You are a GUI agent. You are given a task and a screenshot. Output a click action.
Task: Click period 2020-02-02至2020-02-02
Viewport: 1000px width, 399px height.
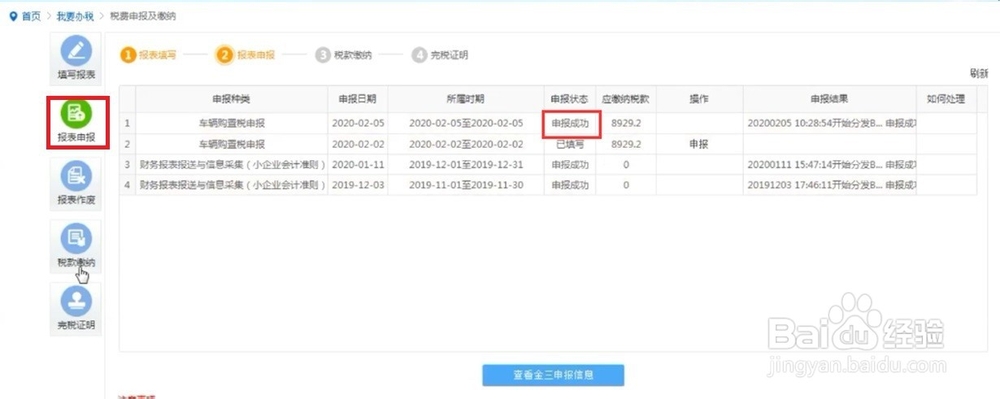point(466,144)
